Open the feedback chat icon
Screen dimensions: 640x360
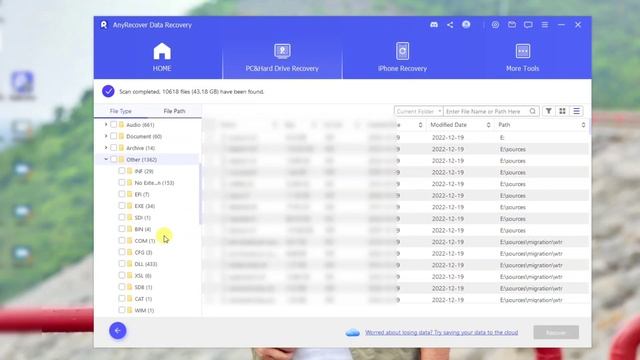coord(528,25)
